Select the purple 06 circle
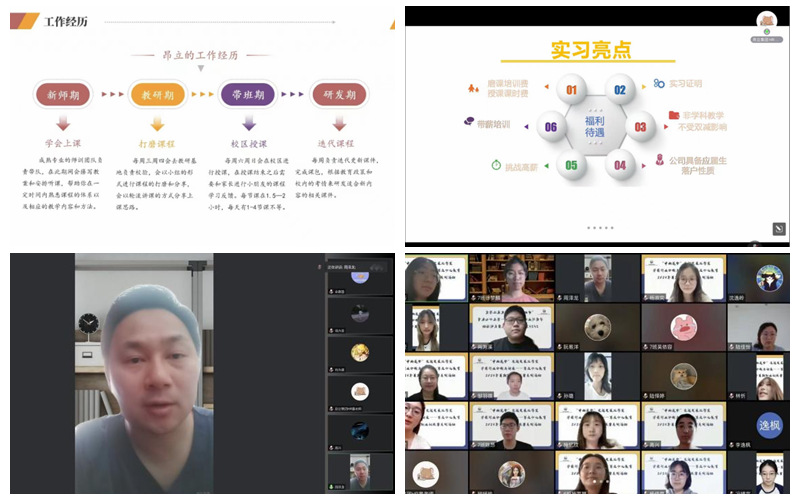 point(549,127)
